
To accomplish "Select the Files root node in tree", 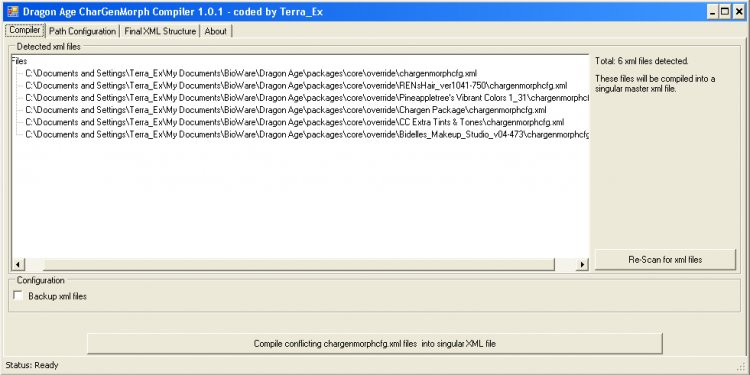I will 19,61.
